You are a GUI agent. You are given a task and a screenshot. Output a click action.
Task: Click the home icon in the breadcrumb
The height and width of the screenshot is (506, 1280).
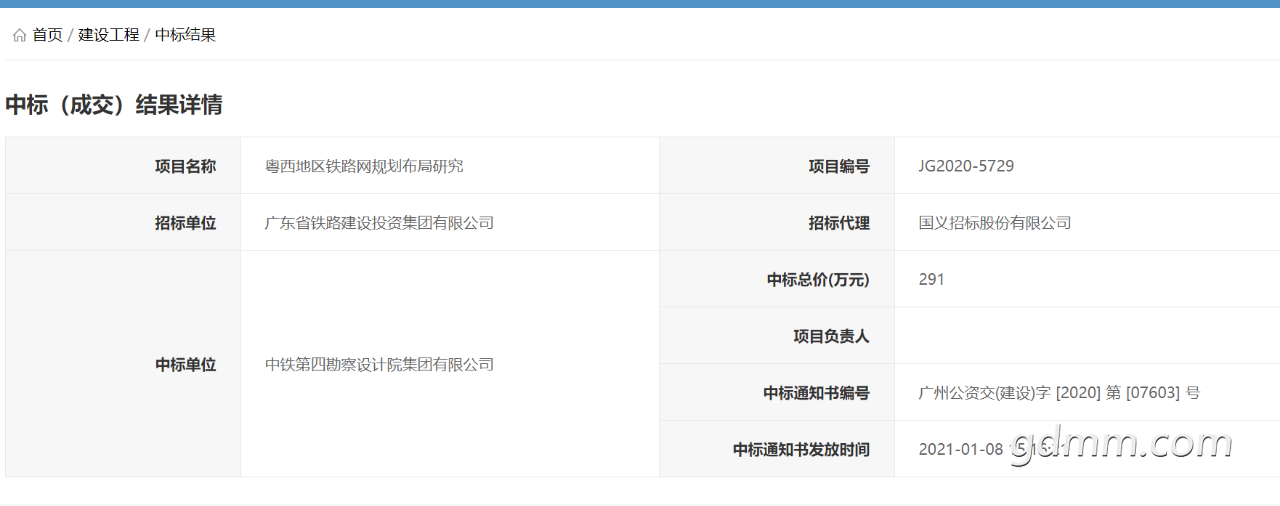(19, 35)
